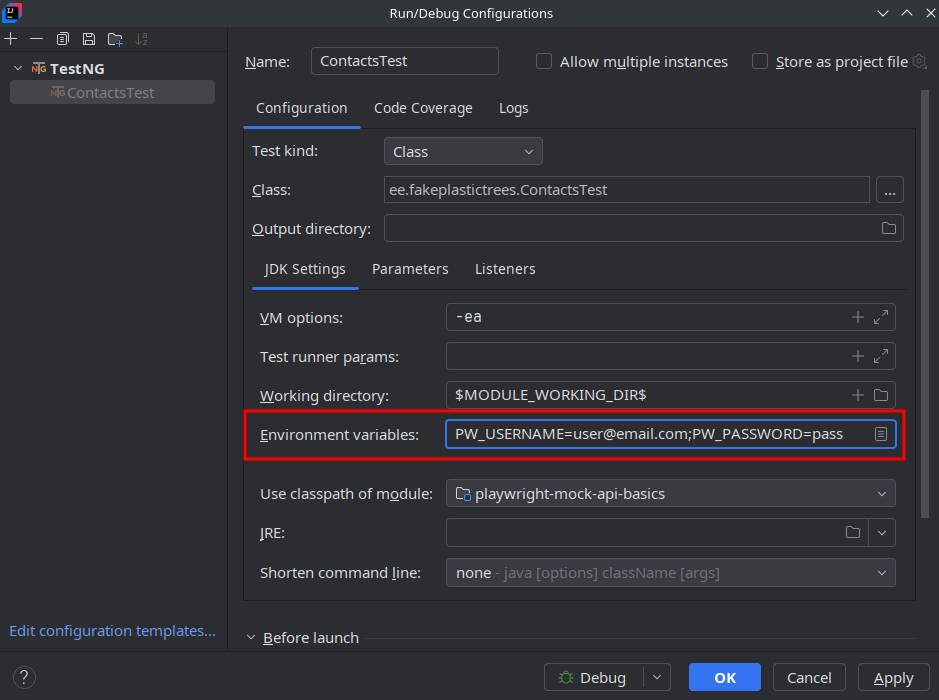Create a new configuration folder
939x700 pixels.
[x=115, y=39]
